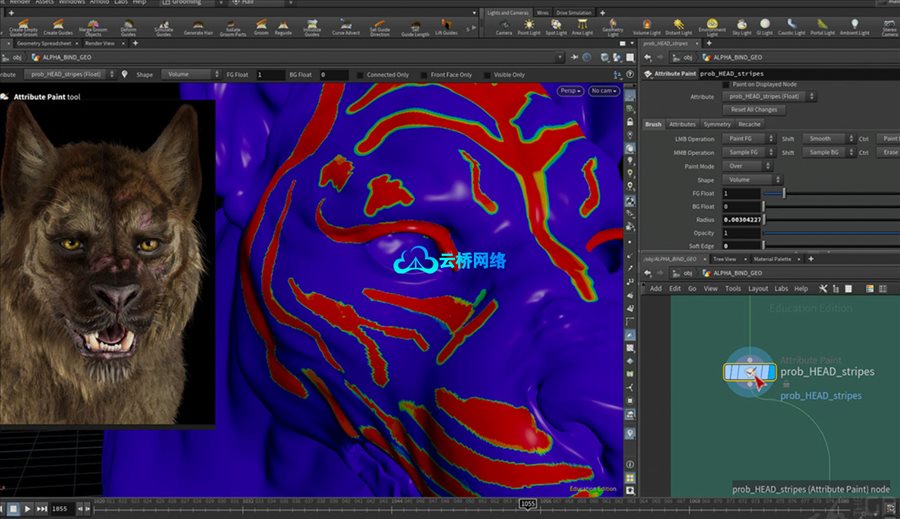Image resolution: width=900 pixels, height=519 pixels.
Task: Enable the Connected Only checkbox
Action: pos(361,75)
